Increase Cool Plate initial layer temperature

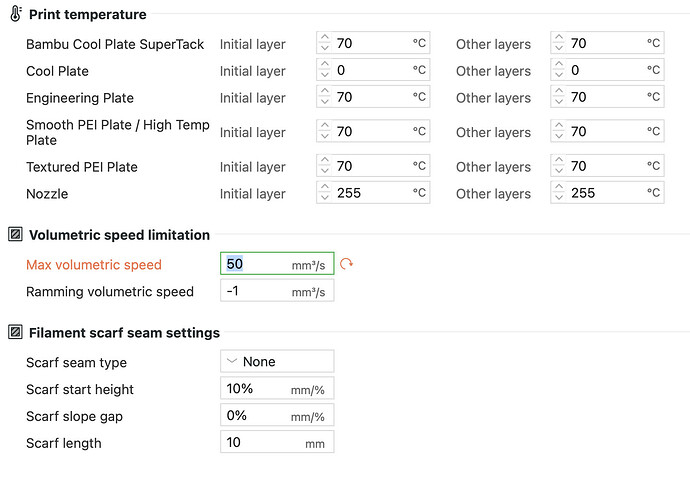coord(325,65)
